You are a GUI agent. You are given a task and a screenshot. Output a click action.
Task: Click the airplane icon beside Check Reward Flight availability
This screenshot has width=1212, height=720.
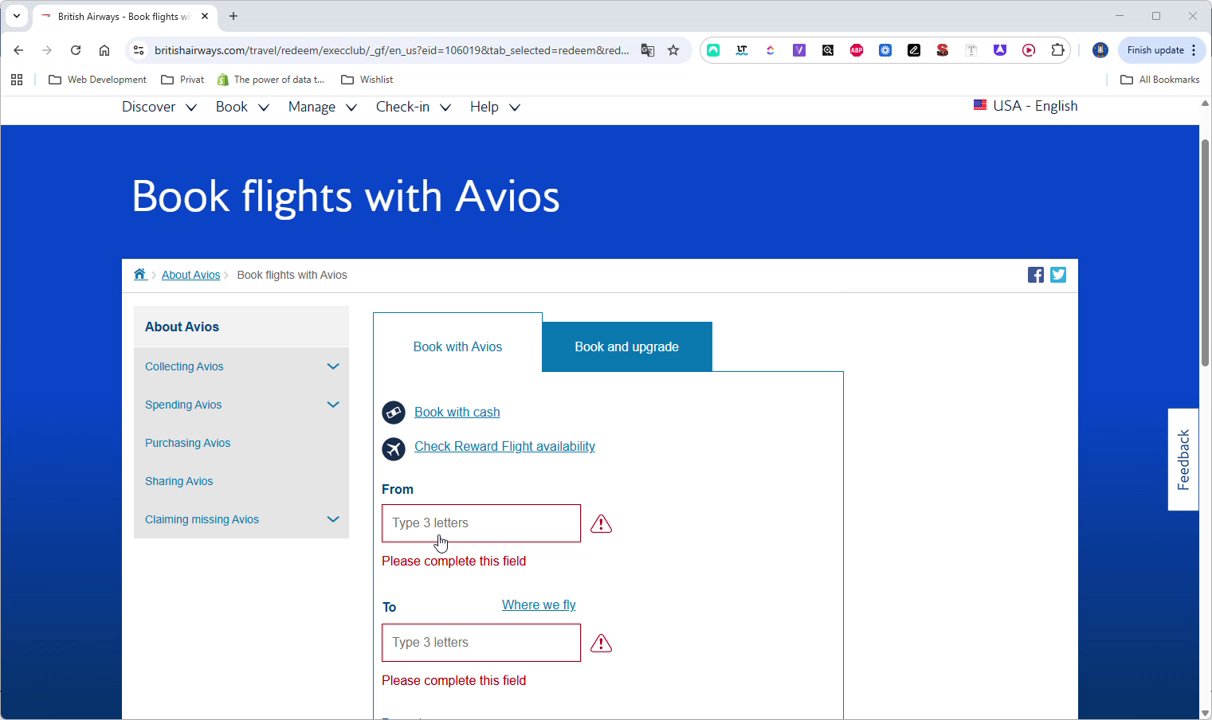[x=394, y=449]
